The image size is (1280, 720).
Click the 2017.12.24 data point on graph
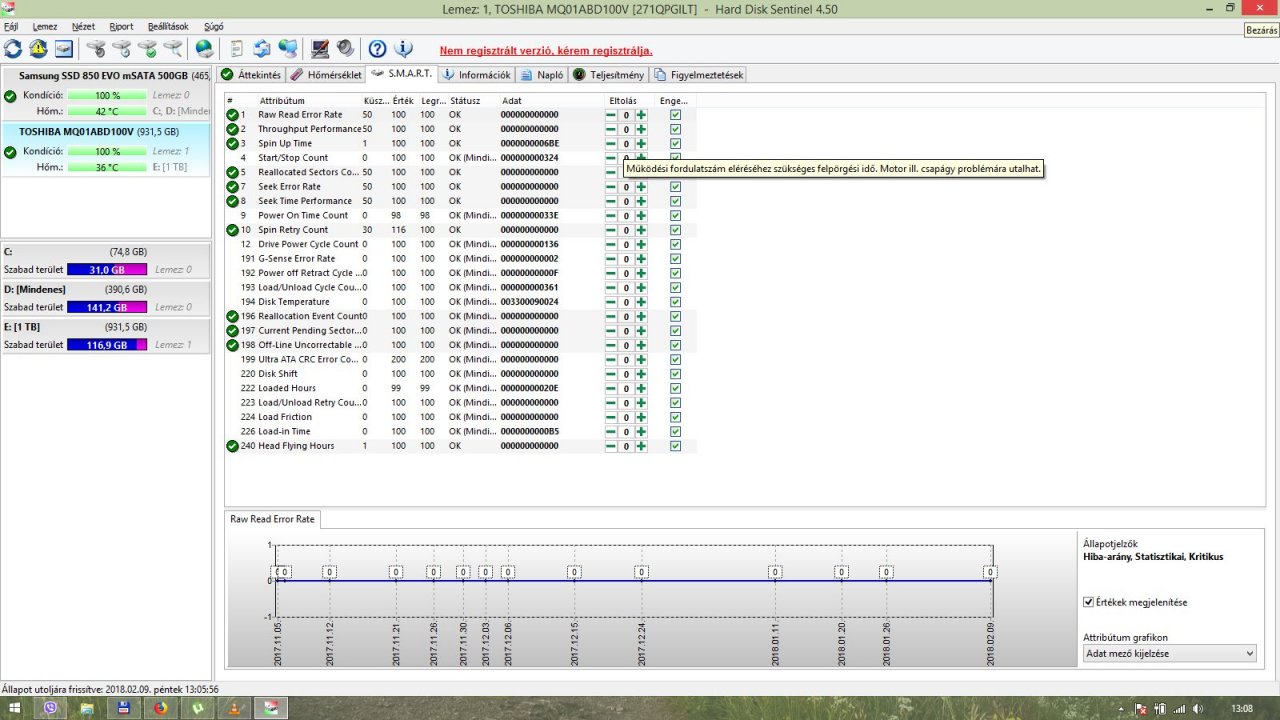(x=641, y=572)
